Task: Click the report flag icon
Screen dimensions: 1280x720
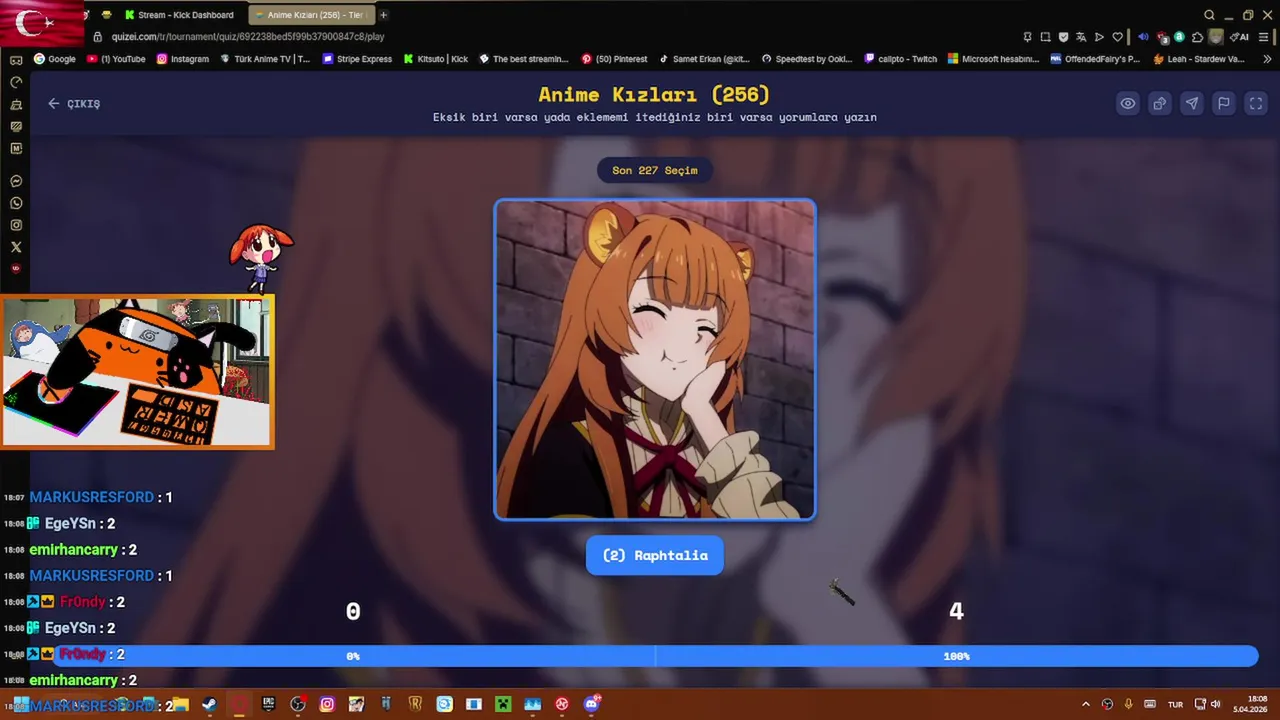Action: 1223,103
